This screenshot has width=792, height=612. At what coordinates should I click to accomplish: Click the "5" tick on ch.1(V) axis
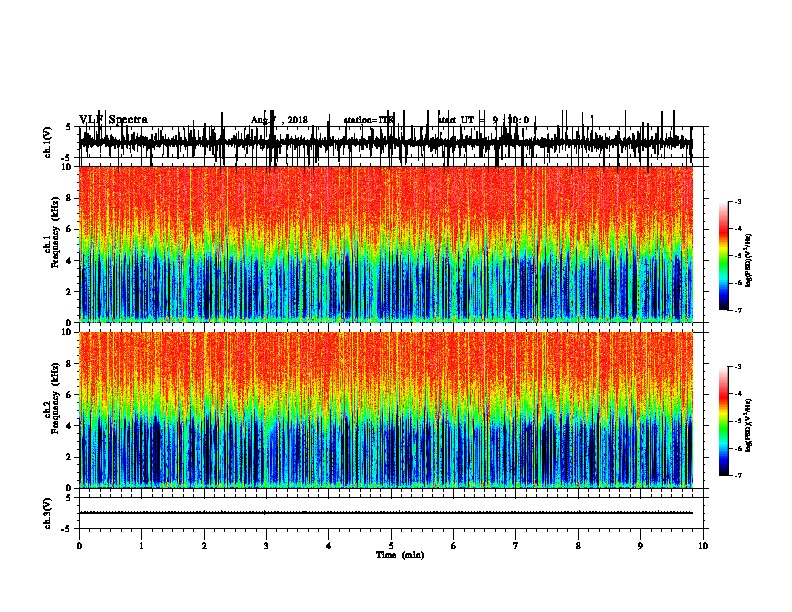pos(69,127)
